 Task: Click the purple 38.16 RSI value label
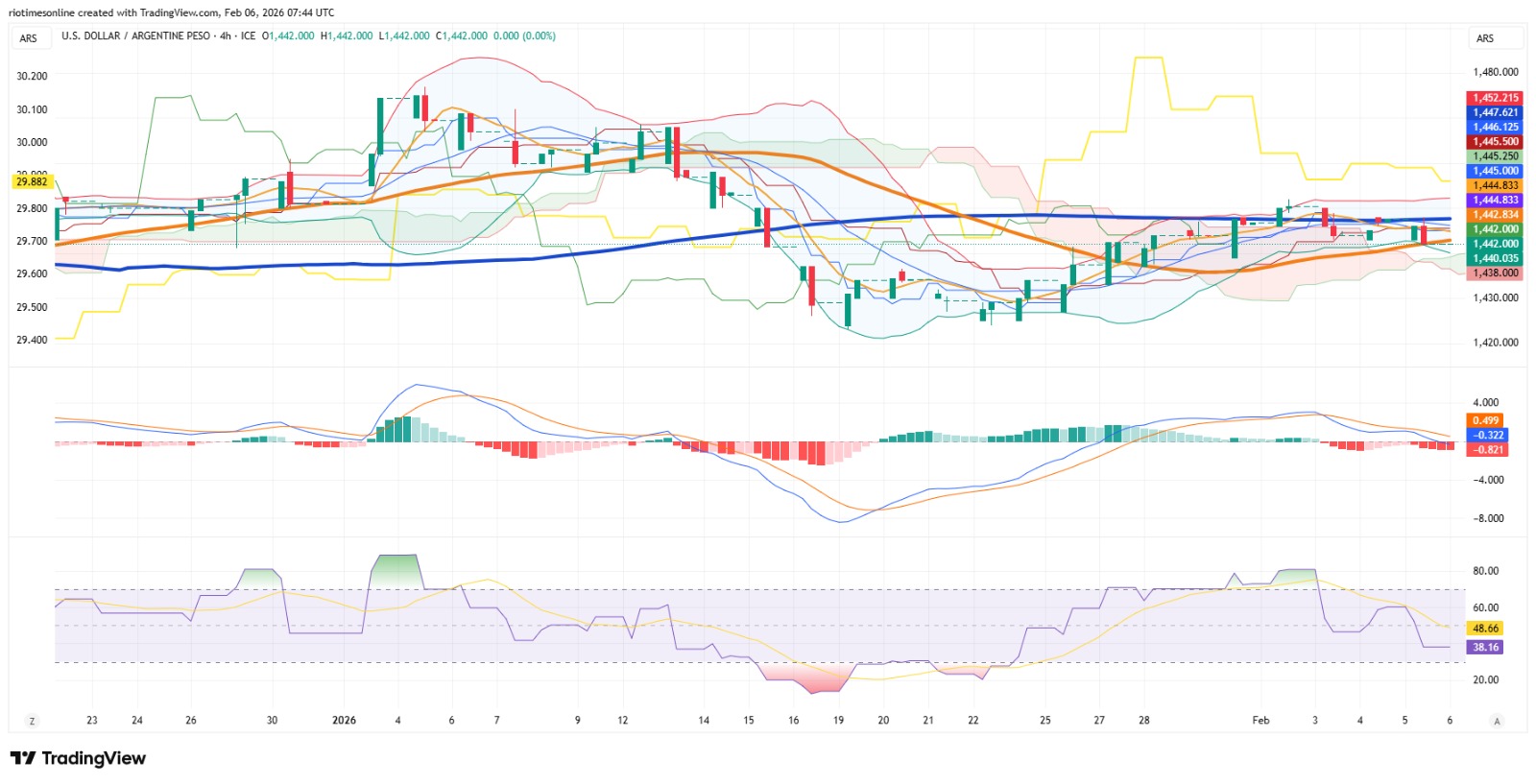(x=1486, y=647)
